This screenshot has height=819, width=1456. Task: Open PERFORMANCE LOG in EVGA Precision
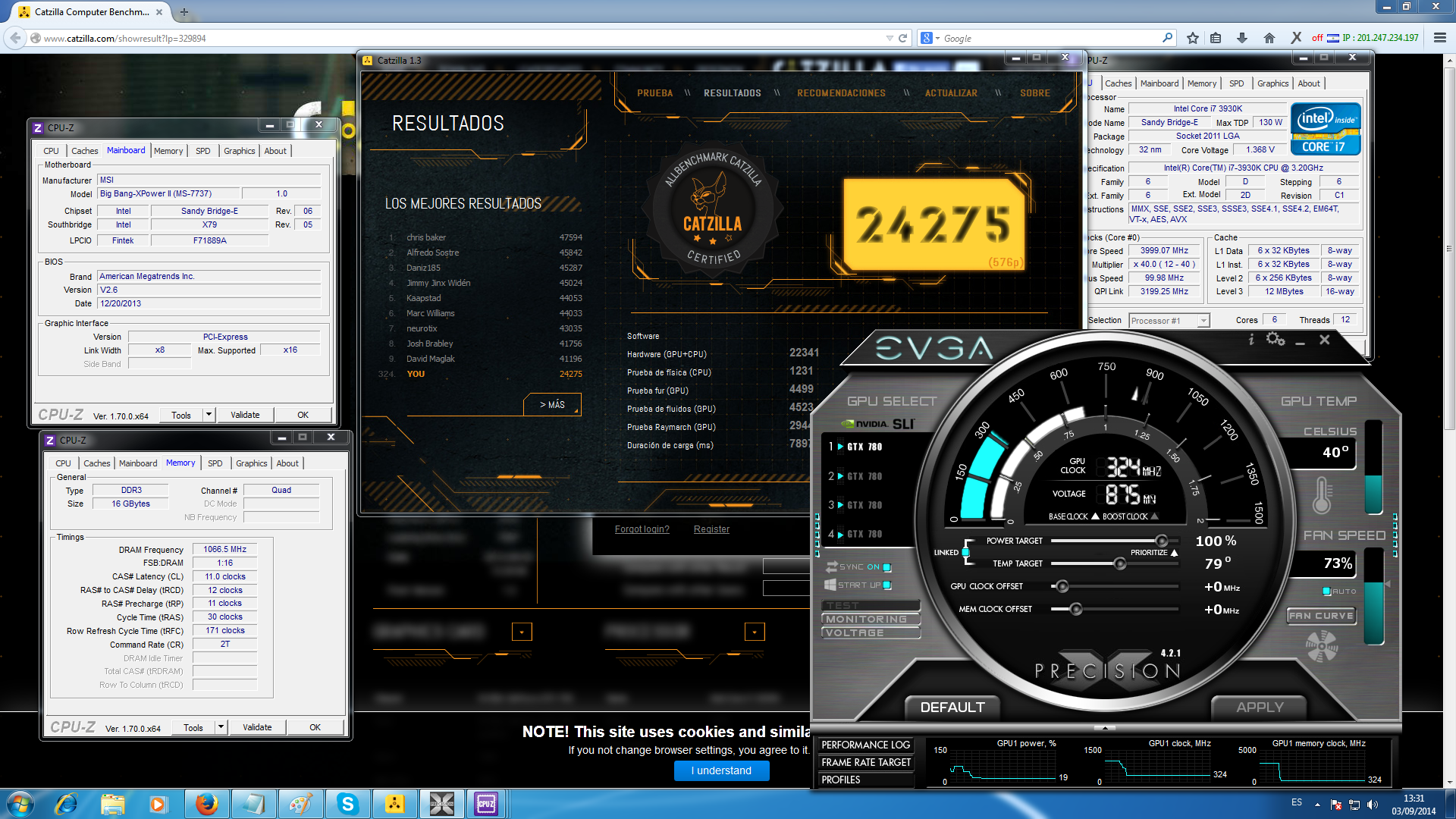click(865, 745)
